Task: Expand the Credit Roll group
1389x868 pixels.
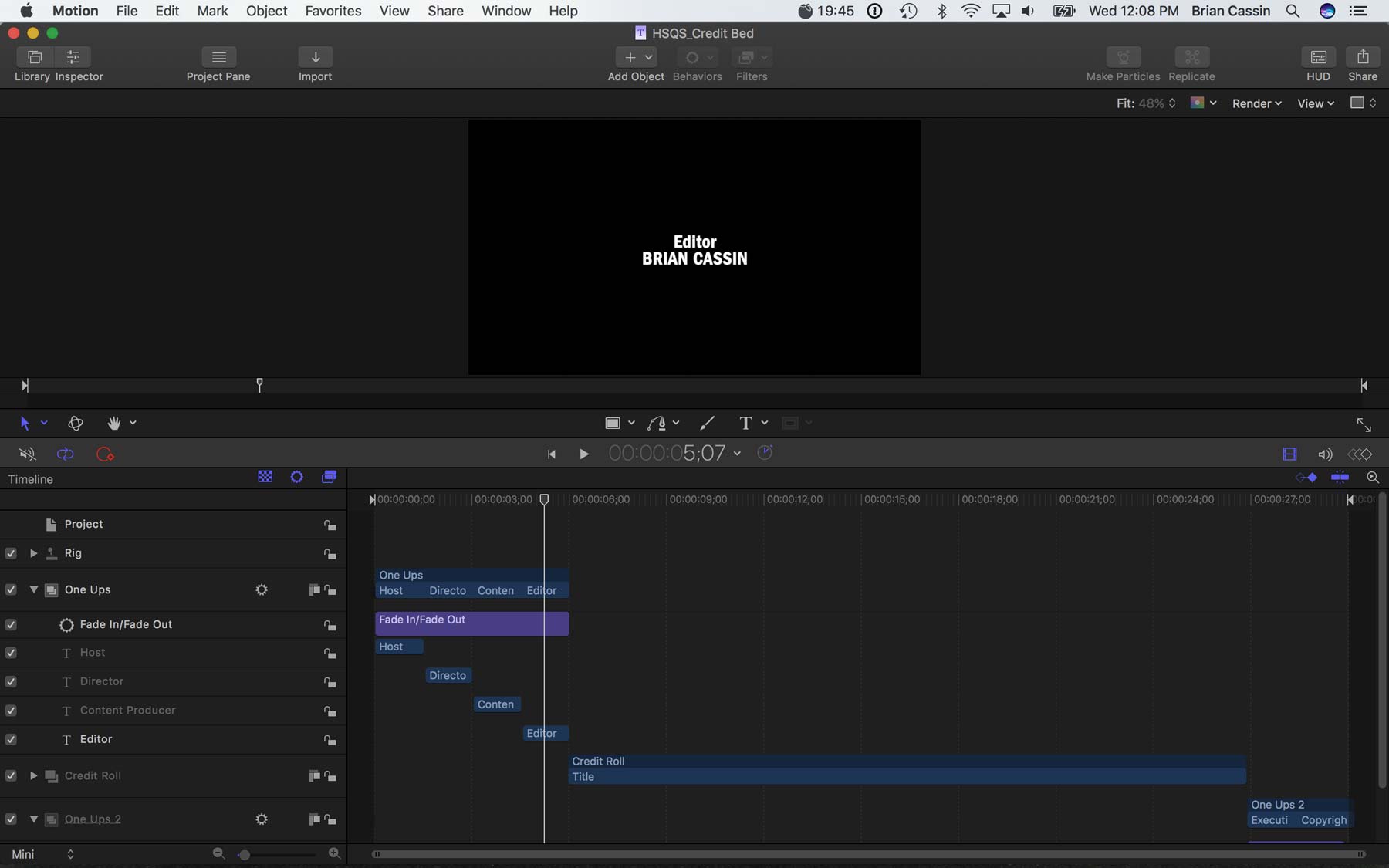Action: click(33, 775)
